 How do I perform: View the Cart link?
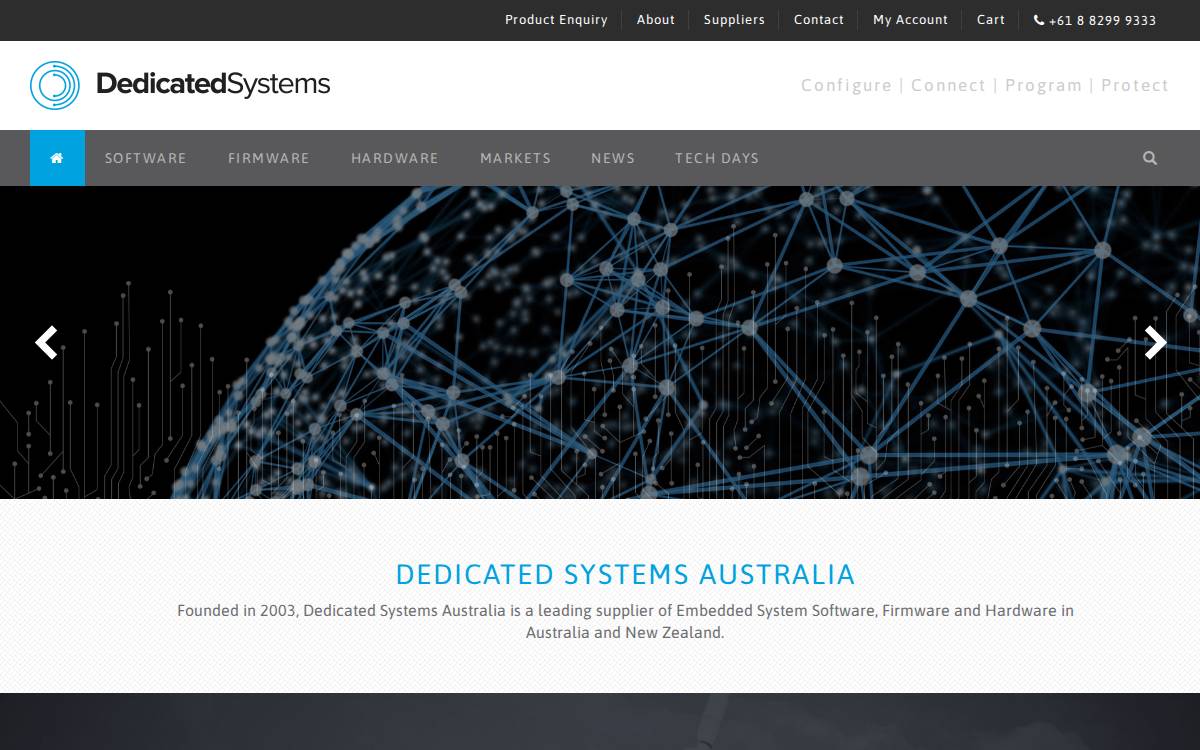coord(991,20)
